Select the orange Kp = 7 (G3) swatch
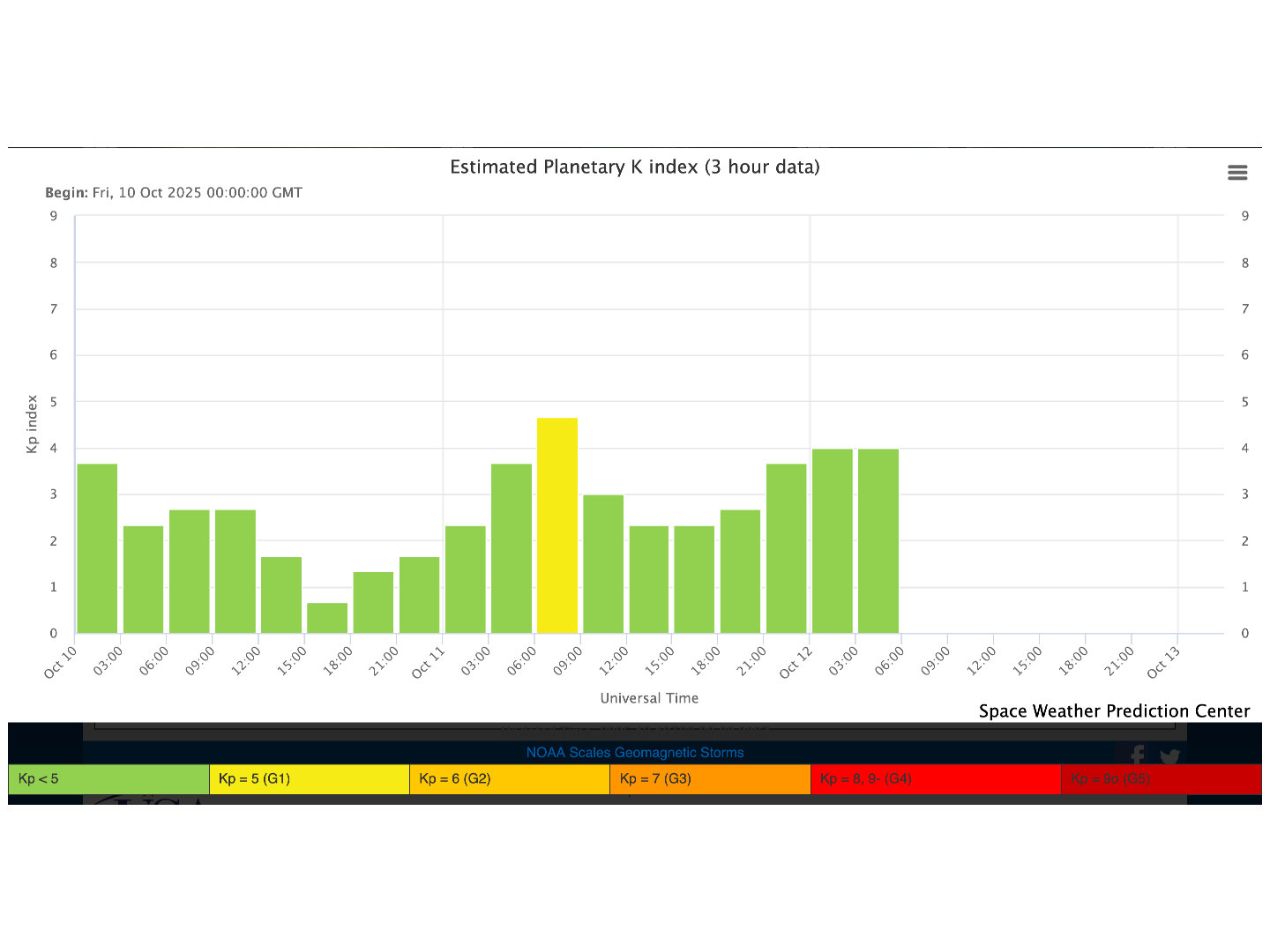Viewport: 1270px width, 952px height. coord(709,779)
